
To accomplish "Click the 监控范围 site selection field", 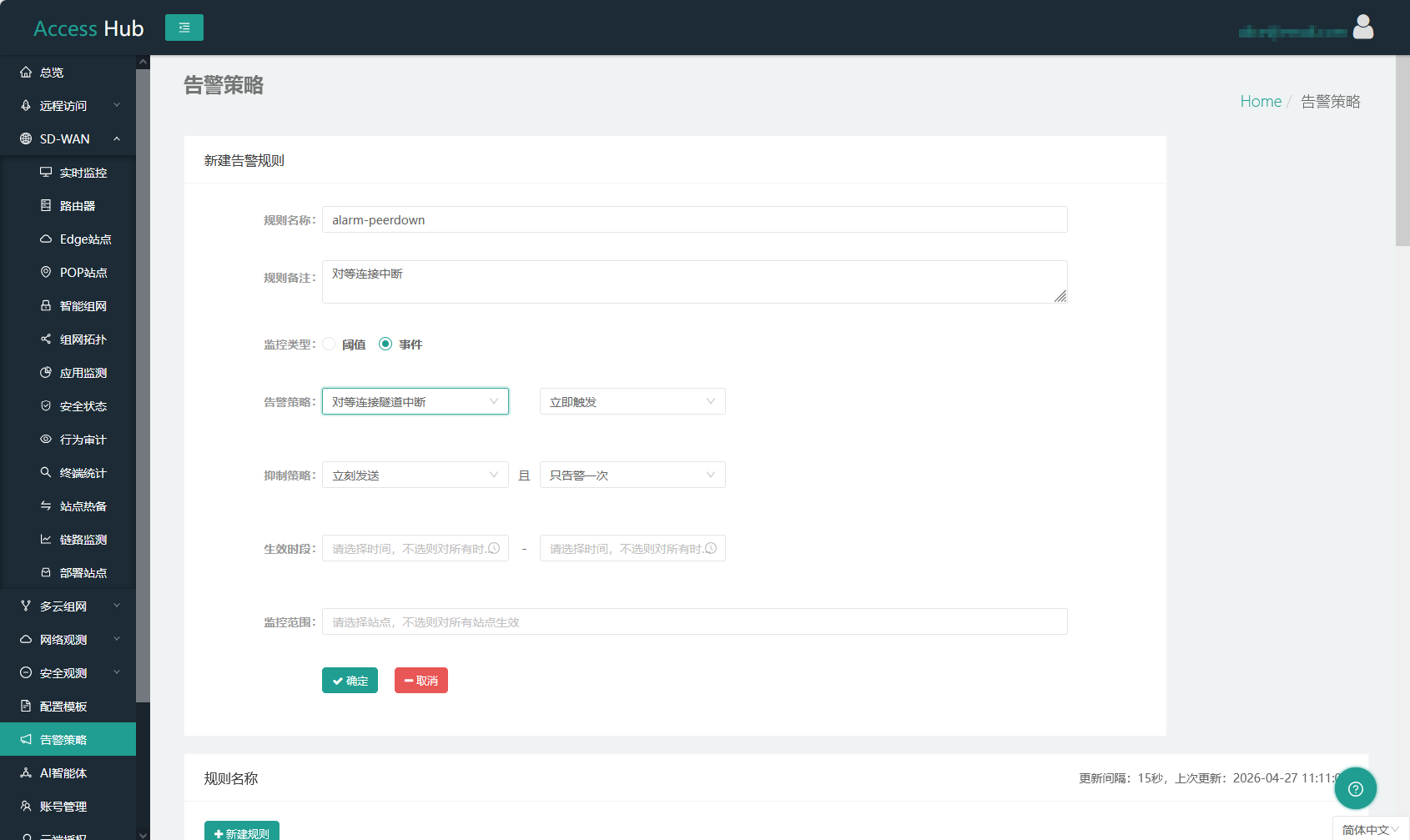I will (x=695, y=621).
